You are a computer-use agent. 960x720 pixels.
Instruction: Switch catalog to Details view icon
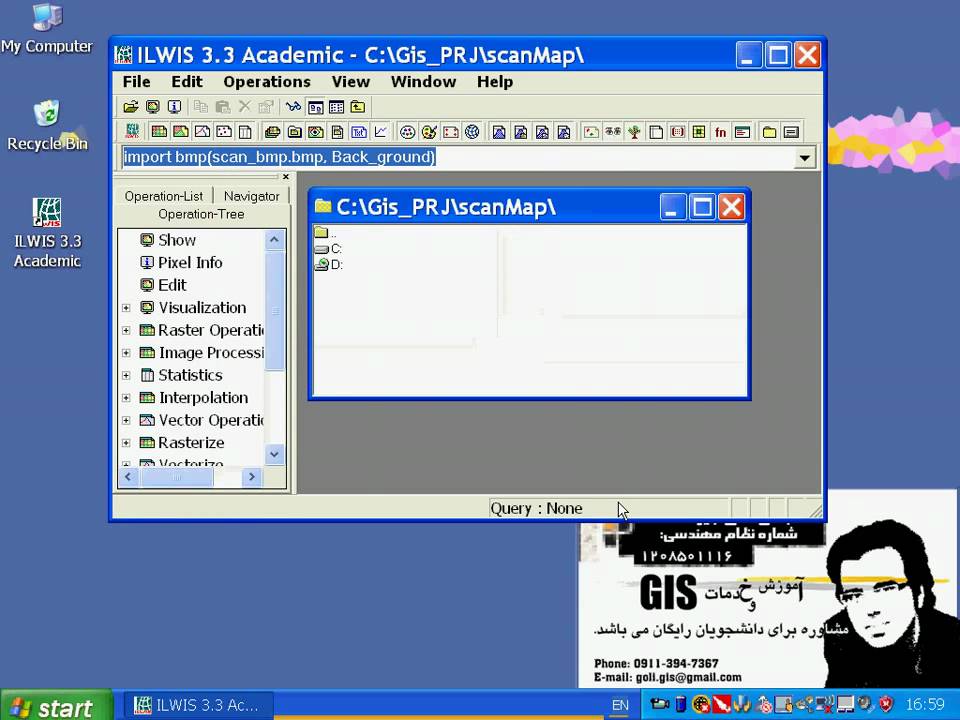[336, 107]
